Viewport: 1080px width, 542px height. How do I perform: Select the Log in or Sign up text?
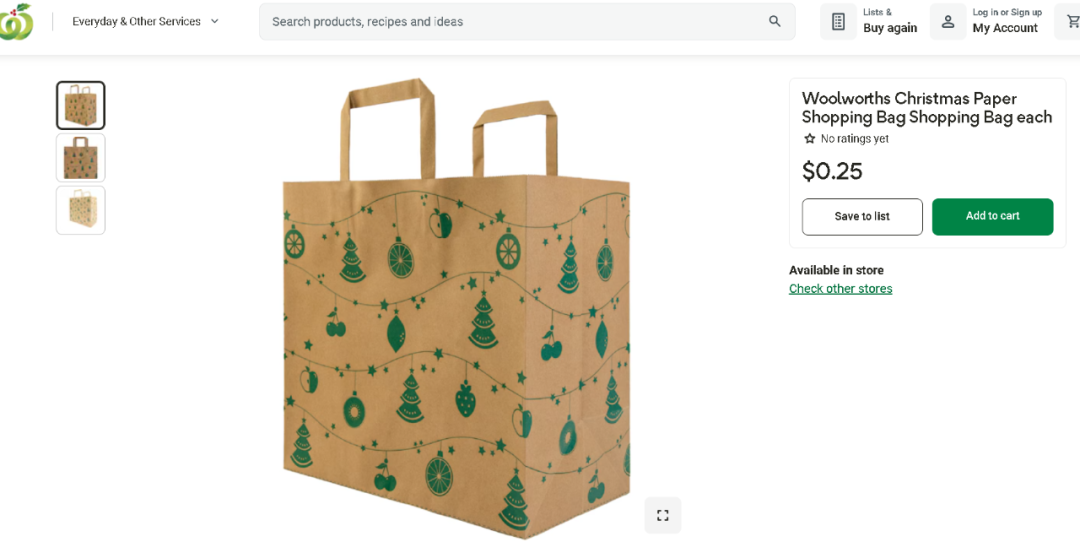(1006, 13)
